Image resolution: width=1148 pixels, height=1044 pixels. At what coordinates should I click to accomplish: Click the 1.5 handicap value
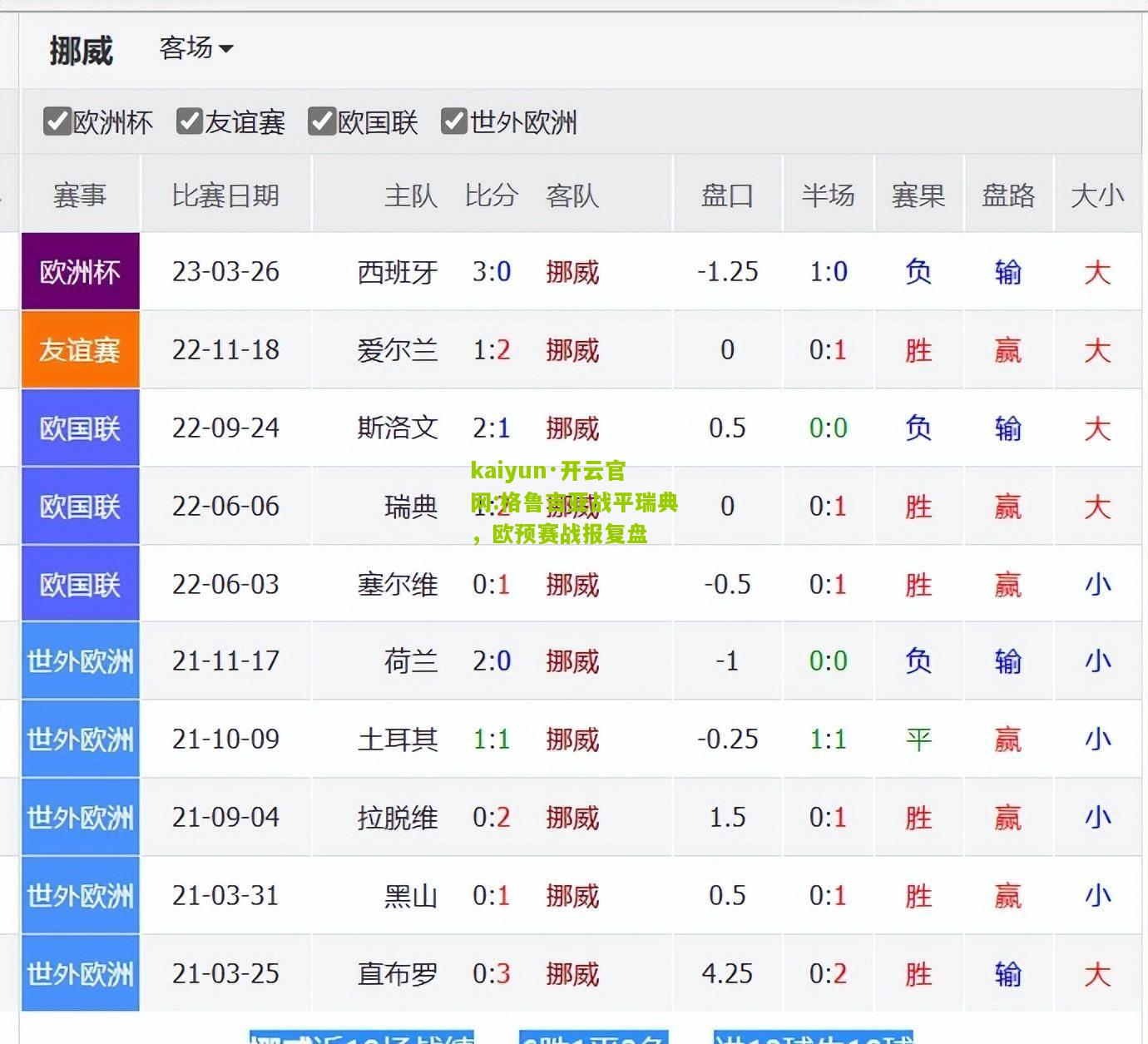point(727,817)
